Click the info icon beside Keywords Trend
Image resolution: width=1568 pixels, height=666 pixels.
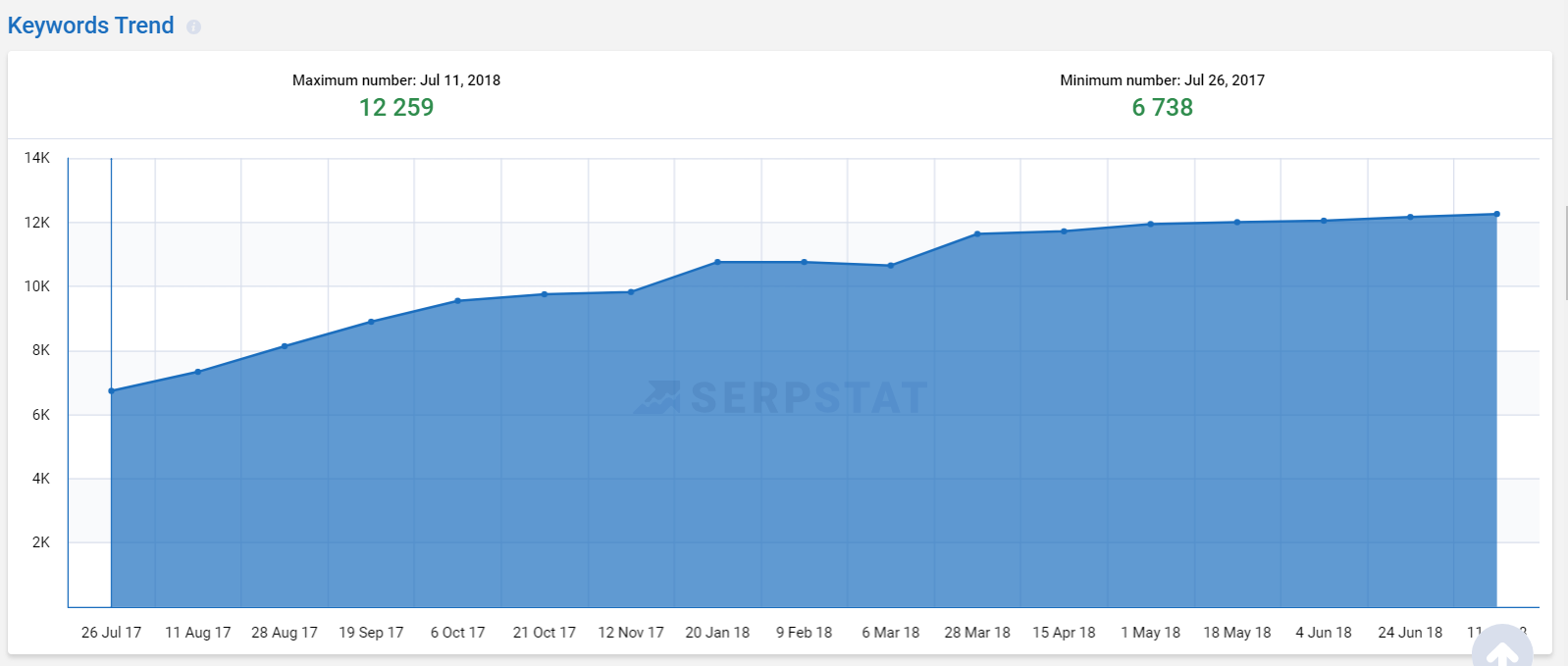193,27
